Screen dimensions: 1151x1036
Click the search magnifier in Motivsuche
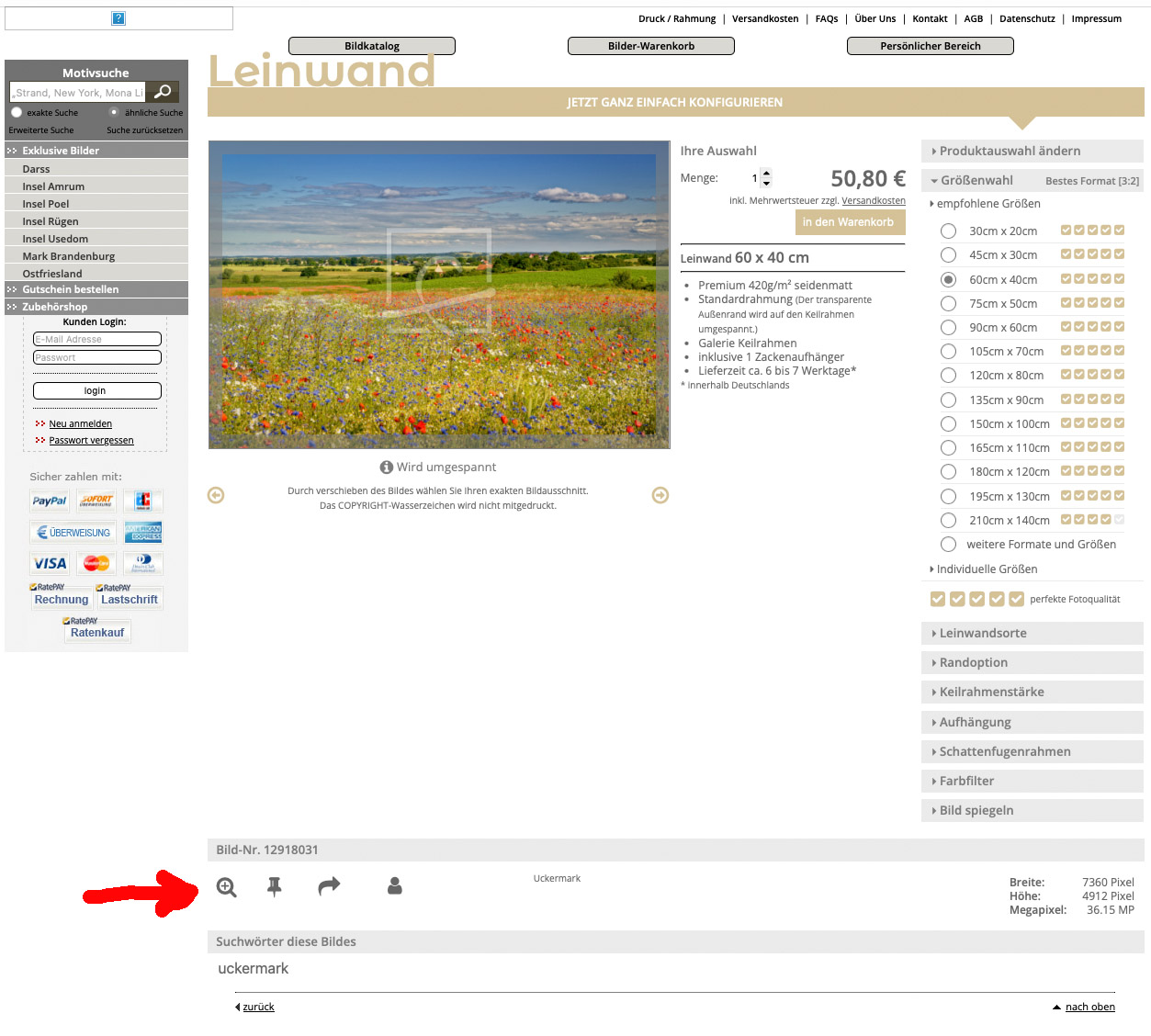pyautogui.click(x=163, y=92)
